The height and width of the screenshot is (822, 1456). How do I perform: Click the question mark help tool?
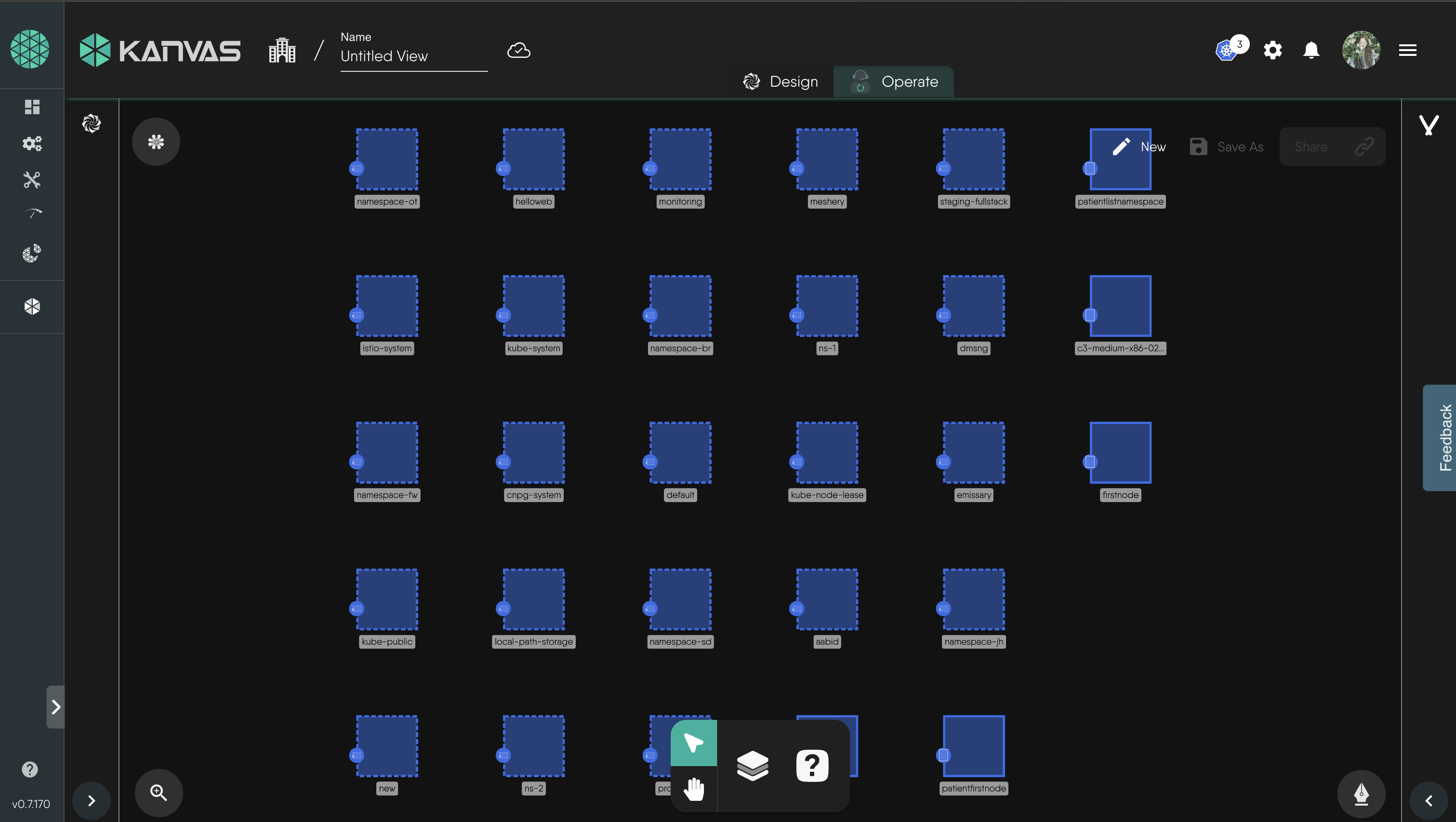(x=812, y=766)
